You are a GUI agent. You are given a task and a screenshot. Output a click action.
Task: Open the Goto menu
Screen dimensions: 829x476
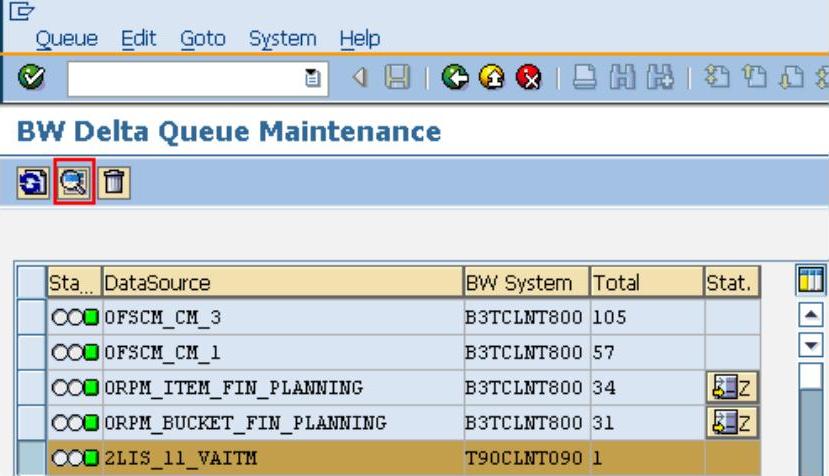click(203, 39)
